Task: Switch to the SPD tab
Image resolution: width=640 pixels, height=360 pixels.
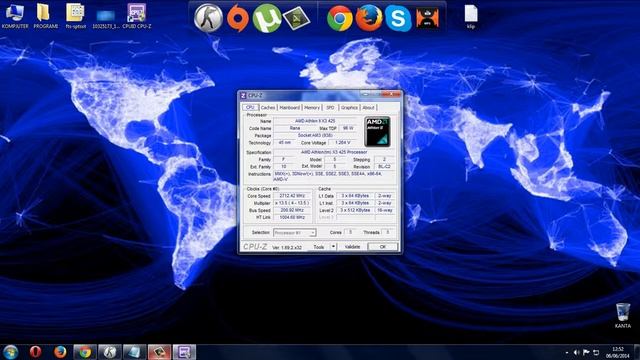Action: click(x=330, y=107)
